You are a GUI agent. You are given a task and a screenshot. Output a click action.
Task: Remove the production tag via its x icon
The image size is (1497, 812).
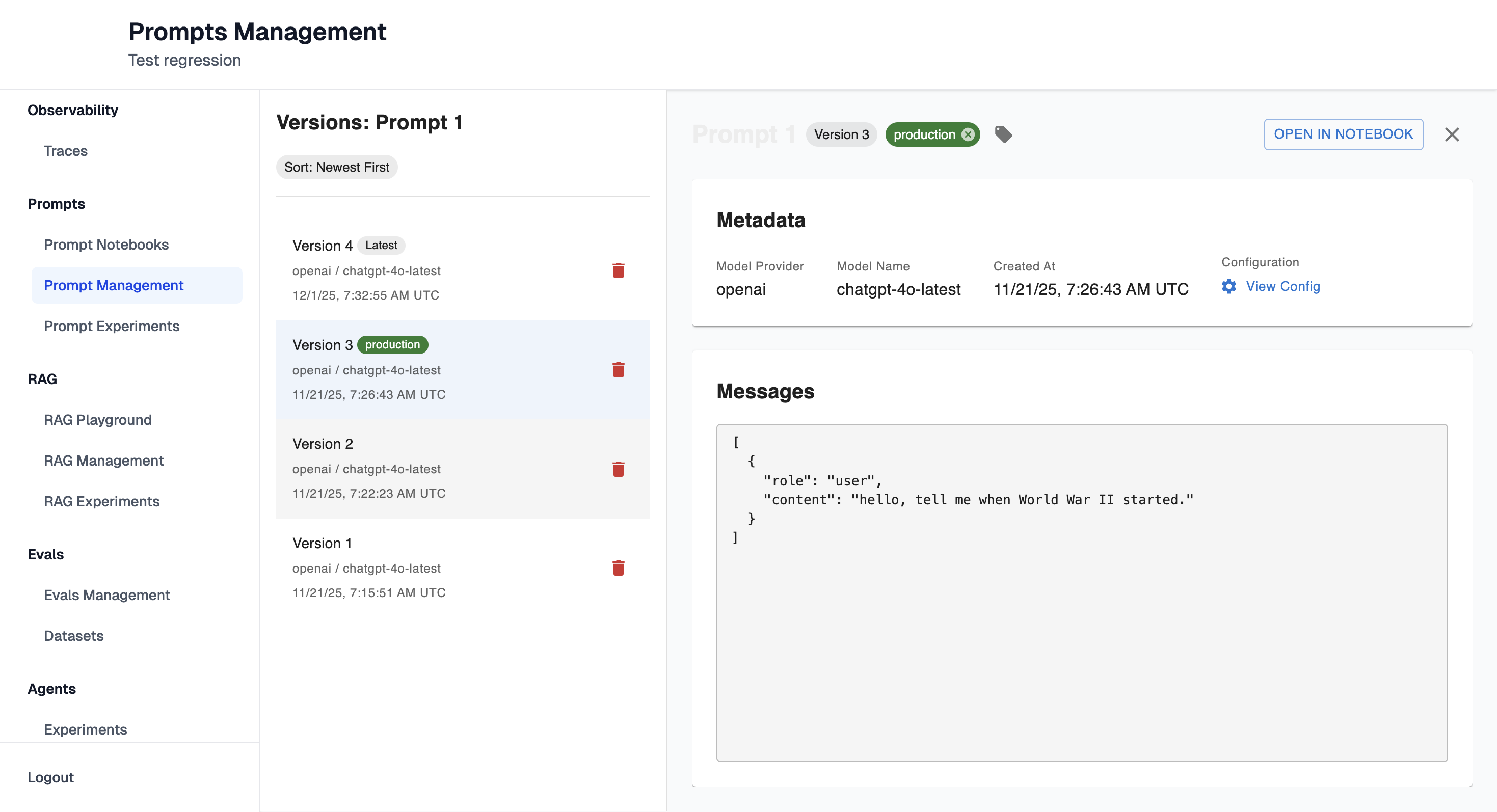(968, 135)
